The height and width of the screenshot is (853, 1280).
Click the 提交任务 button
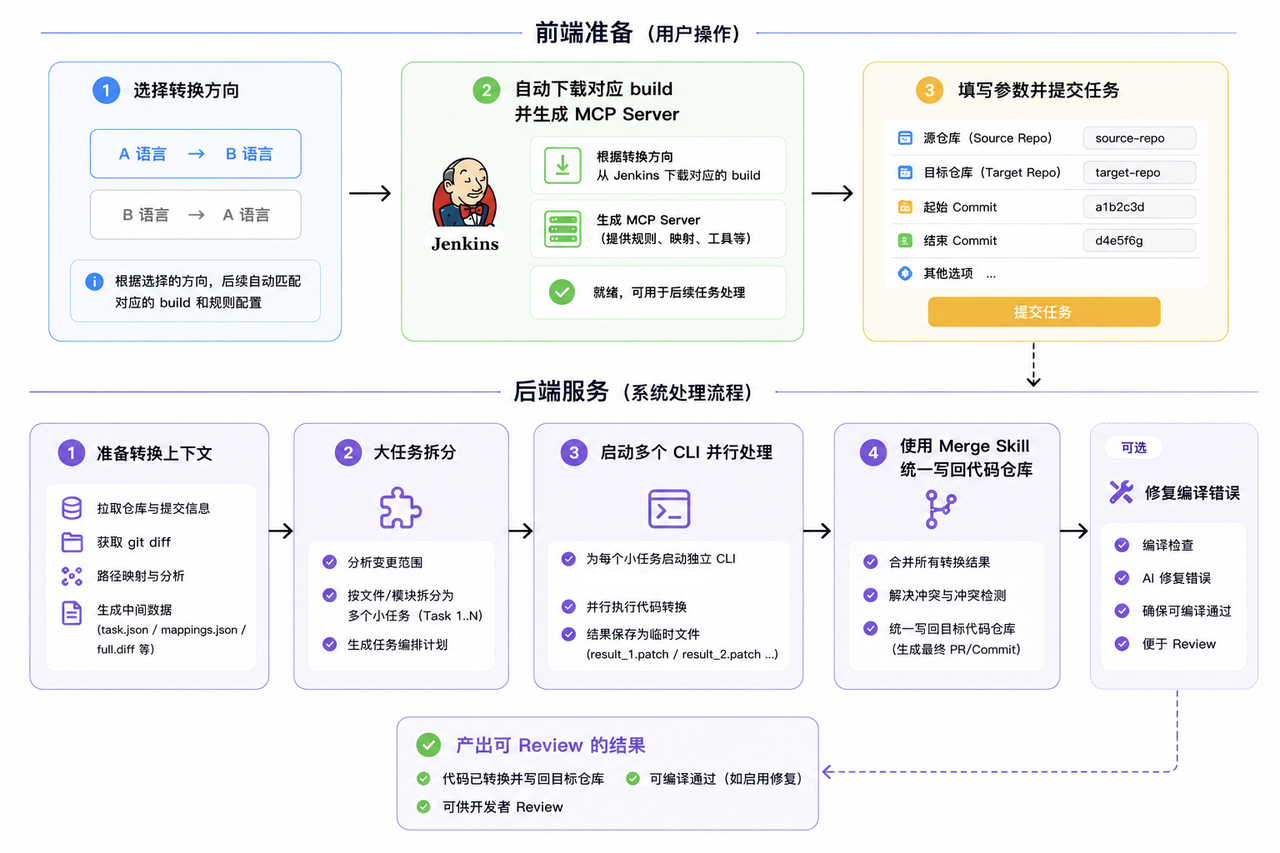(x=1044, y=312)
